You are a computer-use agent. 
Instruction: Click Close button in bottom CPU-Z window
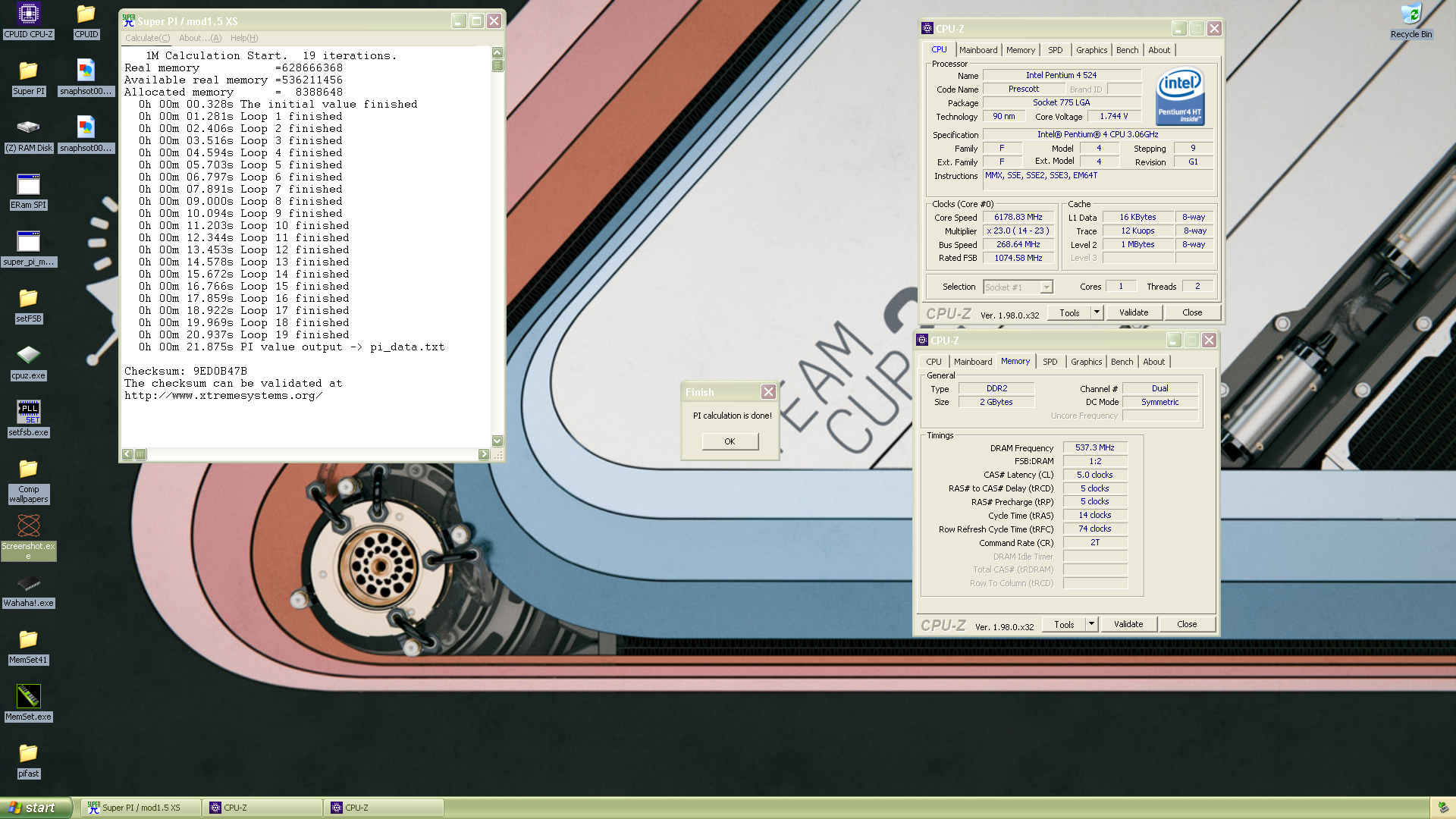click(x=1187, y=624)
